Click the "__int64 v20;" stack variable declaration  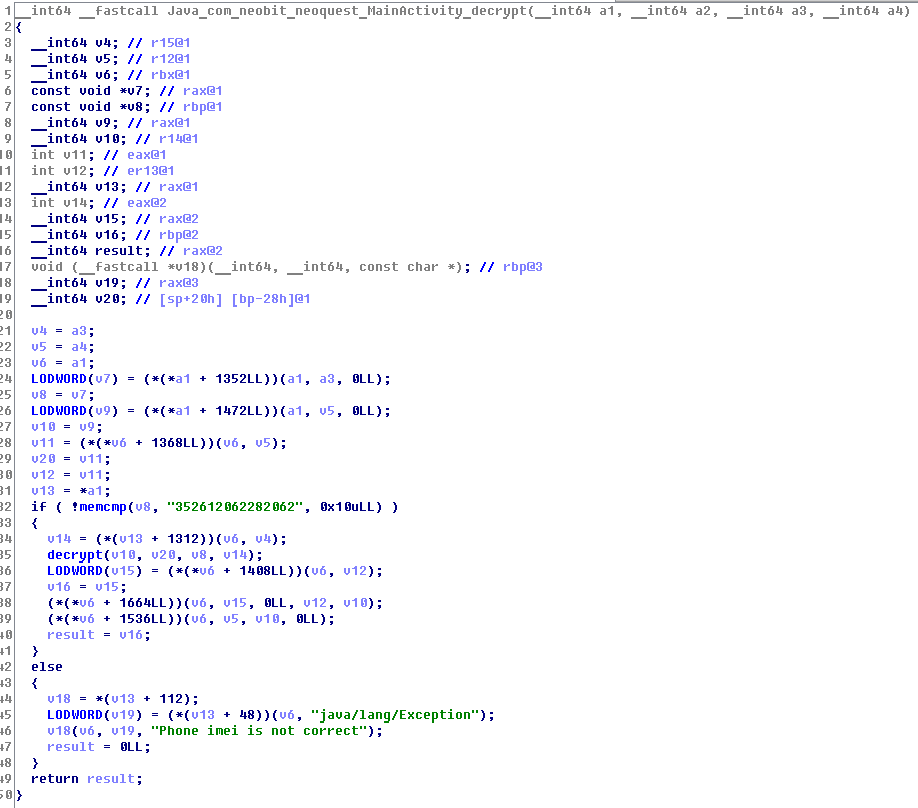point(79,299)
